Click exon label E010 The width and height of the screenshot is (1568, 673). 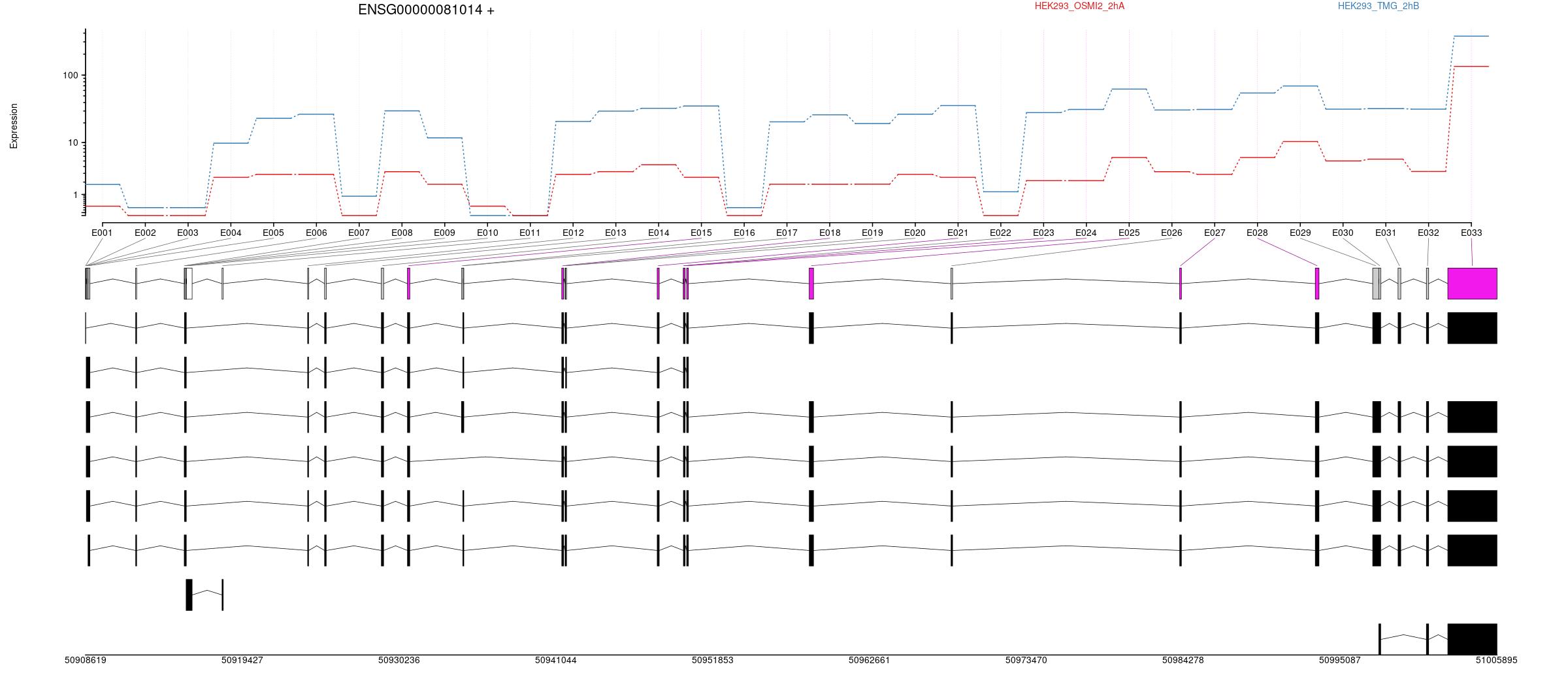(487, 233)
